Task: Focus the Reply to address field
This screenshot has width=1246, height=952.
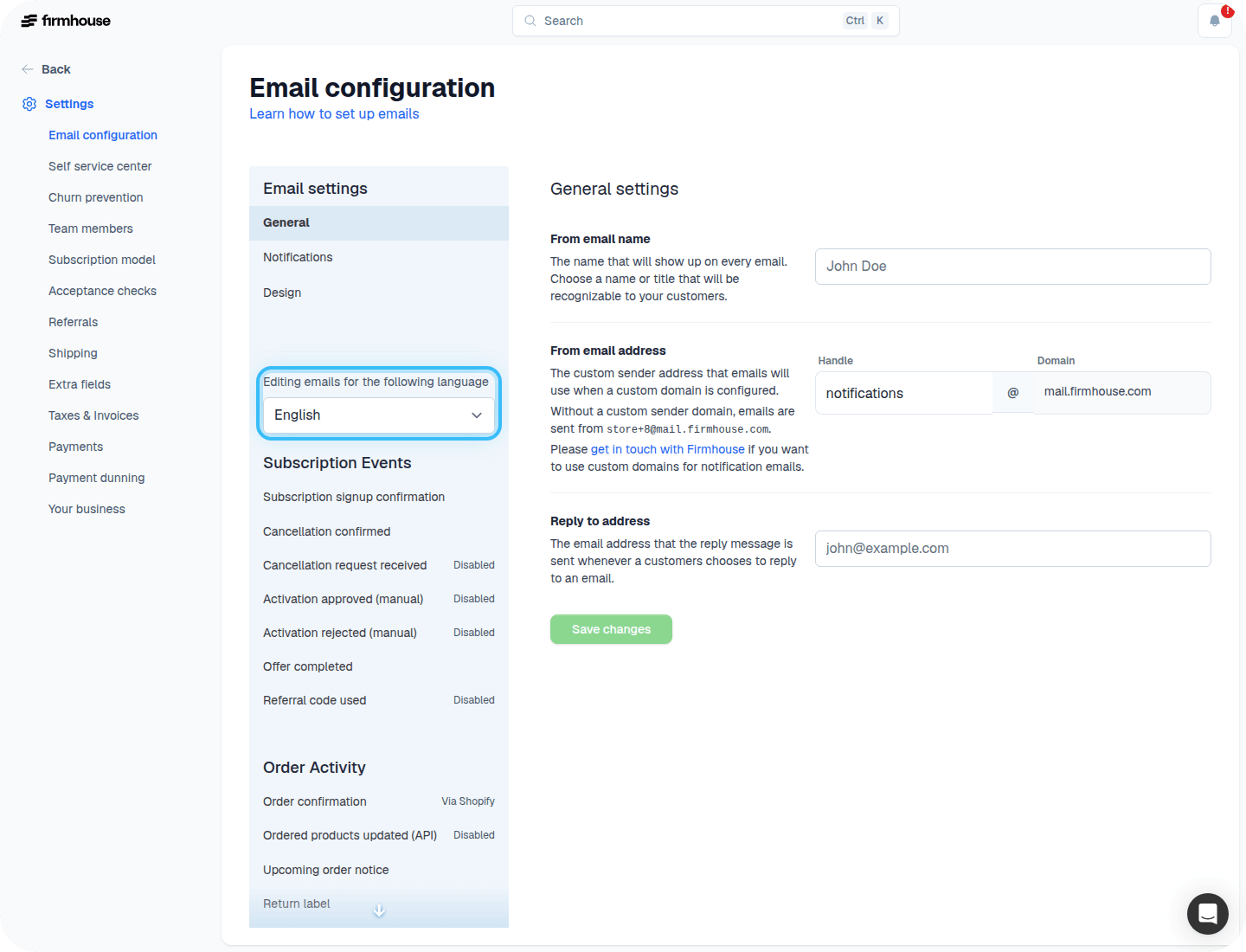Action: click(1013, 549)
